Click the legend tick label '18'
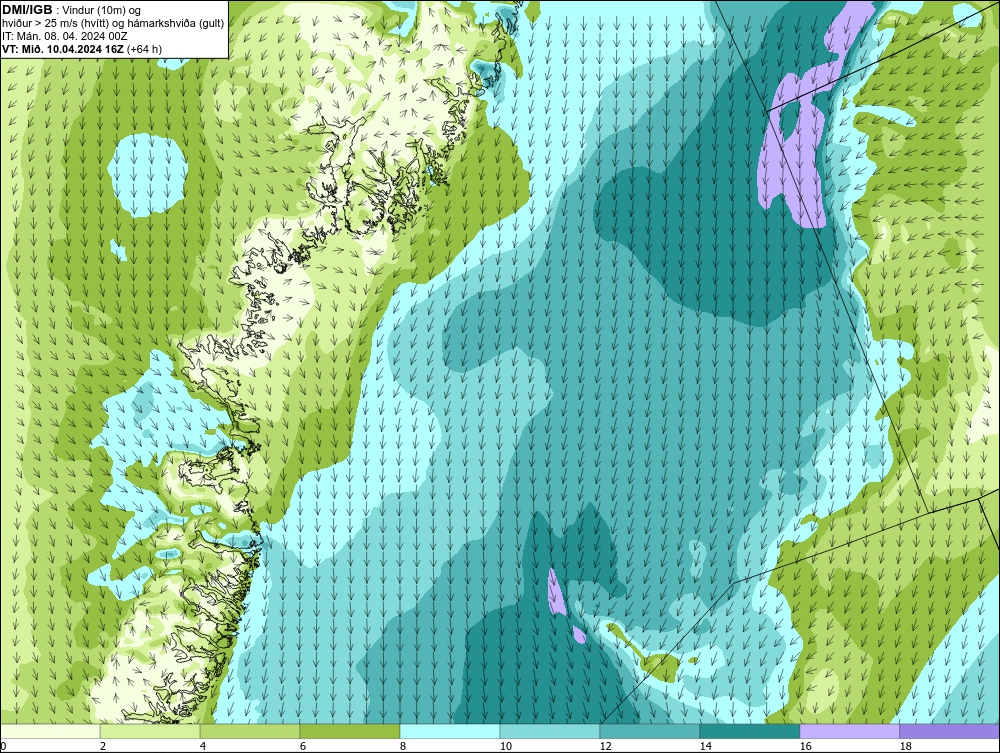The height and width of the screenshot is (753, 1000). point(905,746)
